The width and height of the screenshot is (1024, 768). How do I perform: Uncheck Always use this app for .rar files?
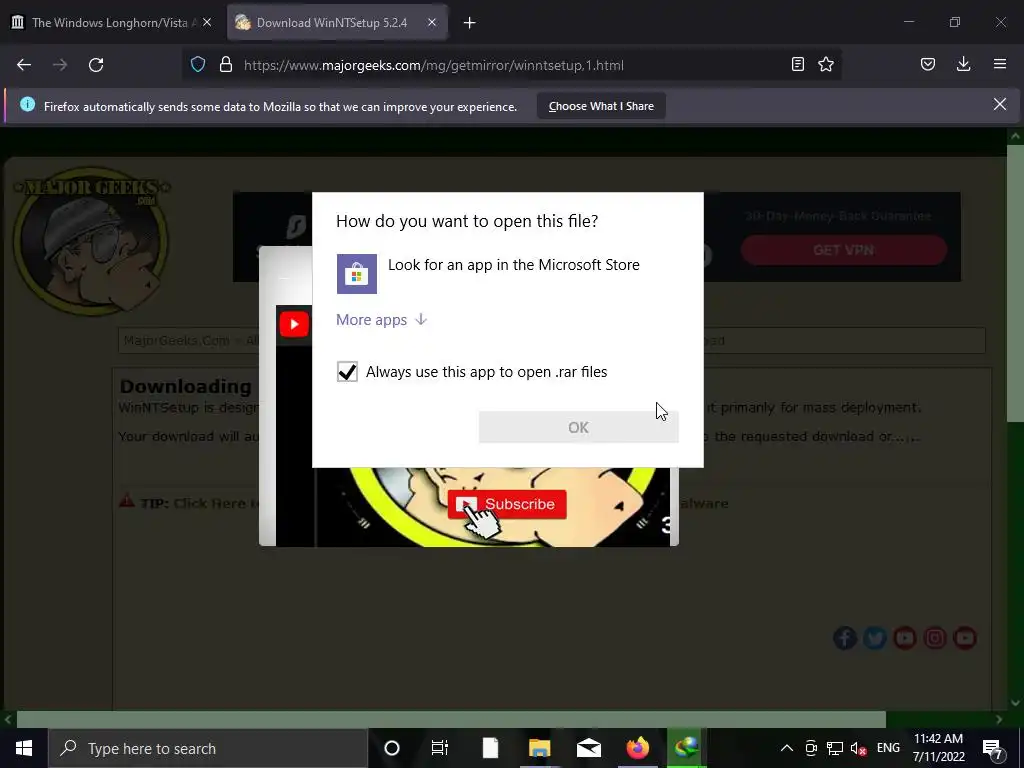pyautogui.click(x=347, y=372)
